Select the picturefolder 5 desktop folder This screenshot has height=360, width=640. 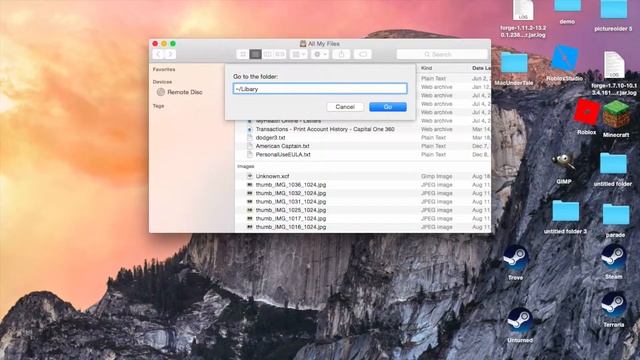(x=613, y=15)
